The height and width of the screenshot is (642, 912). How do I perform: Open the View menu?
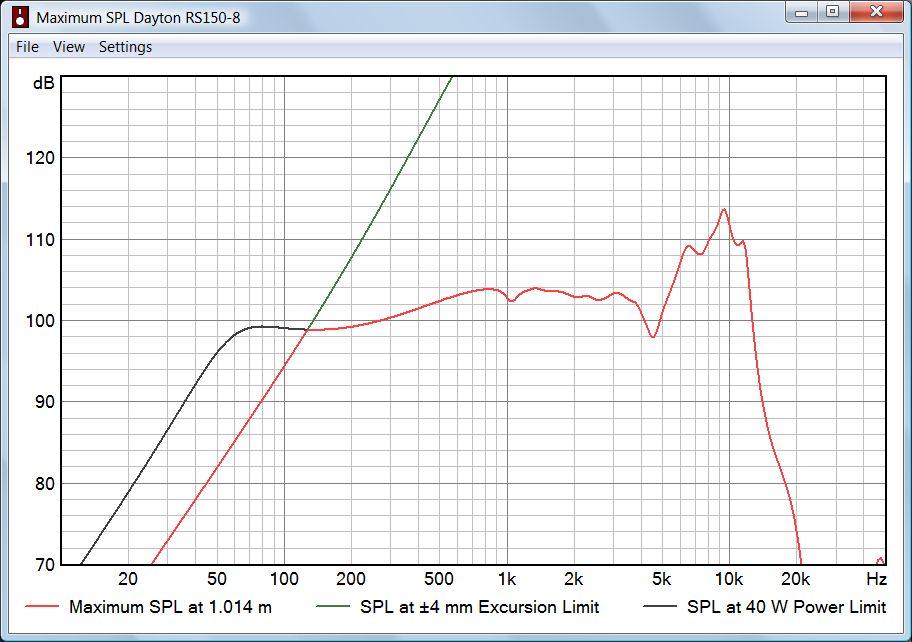click(x=69, y=47)
